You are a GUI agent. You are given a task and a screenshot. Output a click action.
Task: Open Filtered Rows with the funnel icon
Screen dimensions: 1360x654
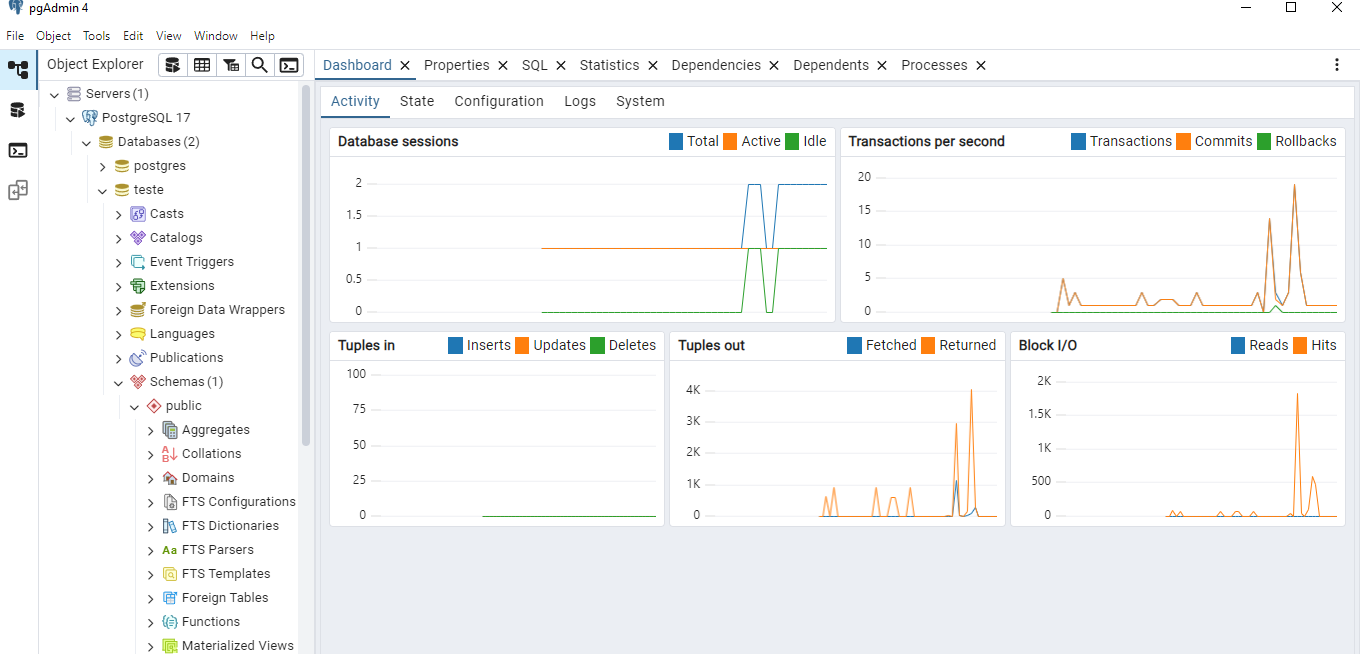(x=231, y=64)
